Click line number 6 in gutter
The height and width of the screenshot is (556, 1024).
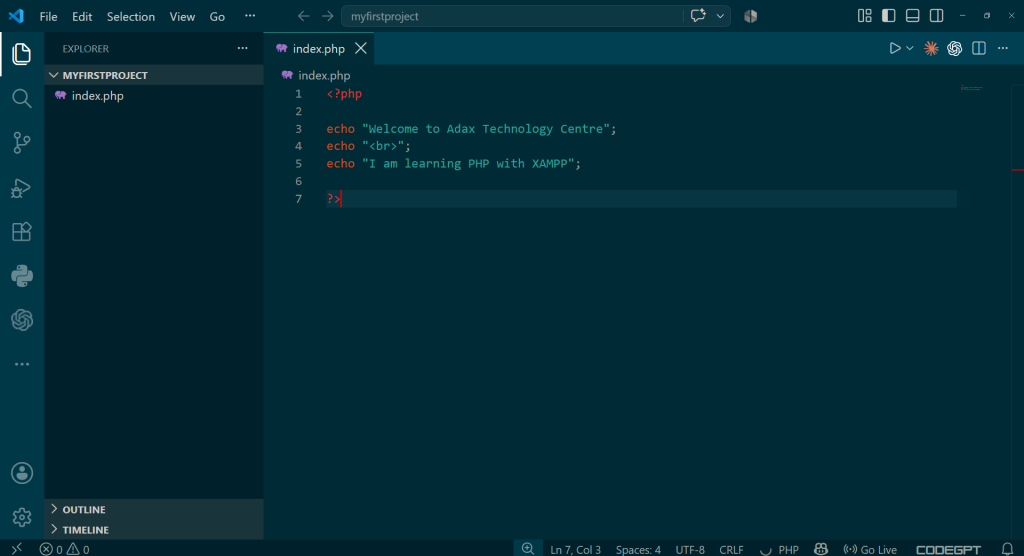[298, 181]
